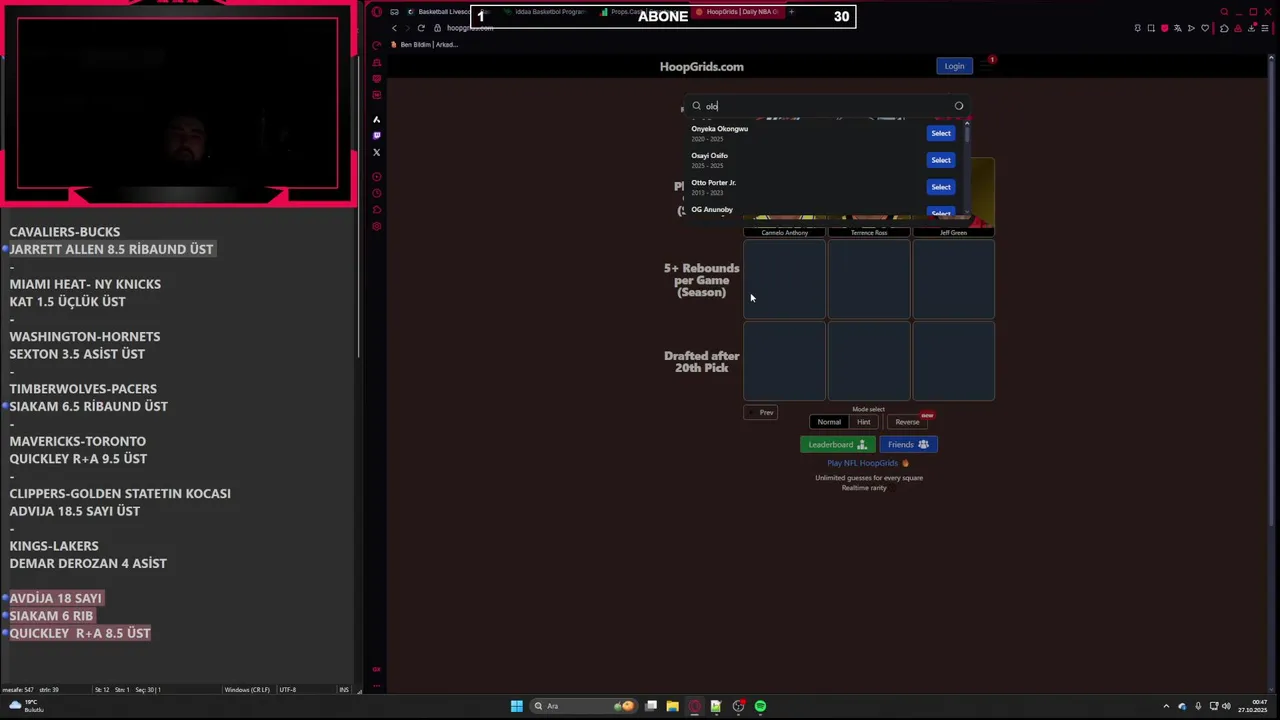Image resolution: width=1280 pixels, height=720 pixels.
Task: Open the first cell in Drafted after 20th row
Action: 784,361
